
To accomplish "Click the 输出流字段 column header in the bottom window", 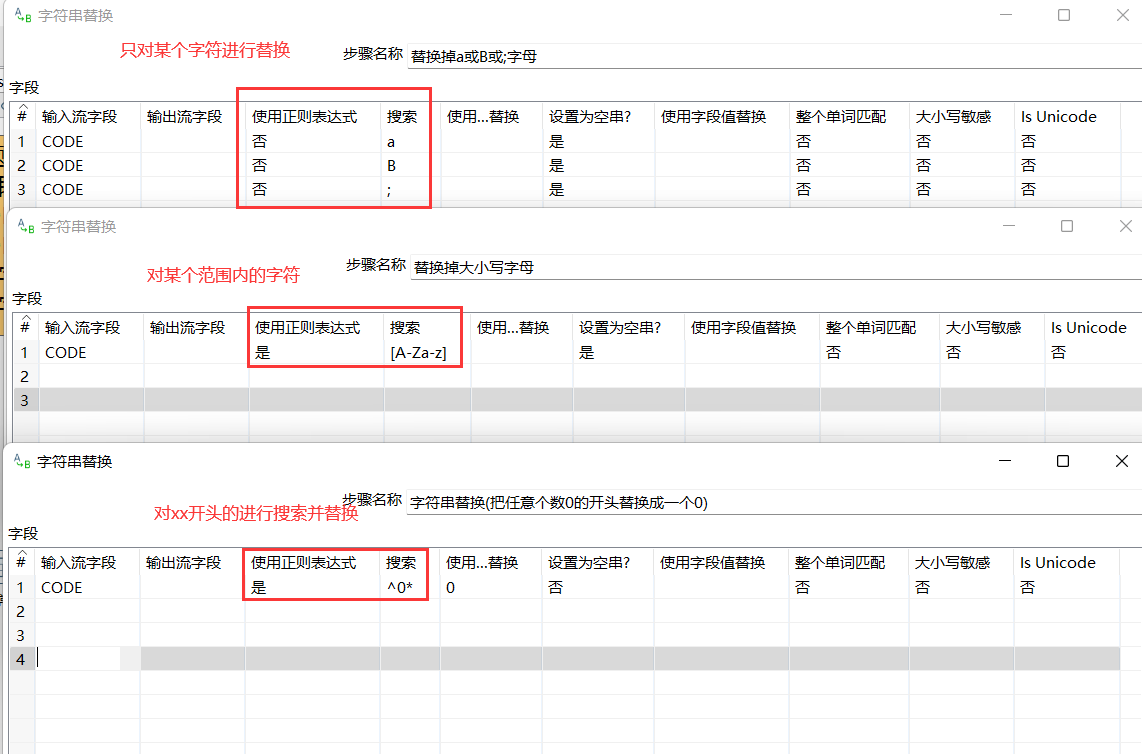I will [184, 562].
